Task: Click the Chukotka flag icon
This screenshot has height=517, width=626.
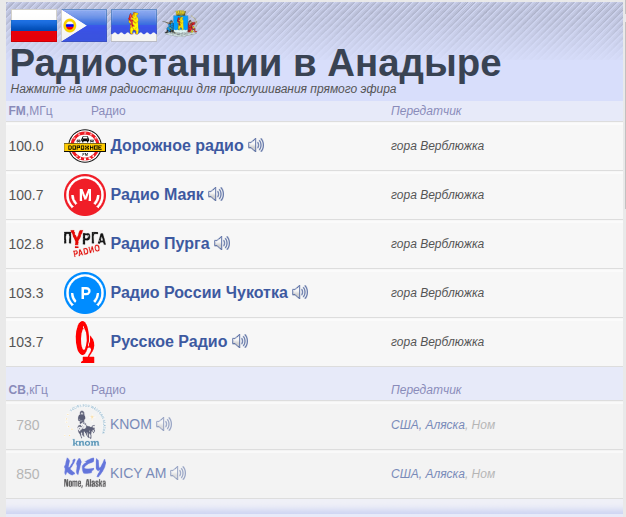Action: point(84,26)
